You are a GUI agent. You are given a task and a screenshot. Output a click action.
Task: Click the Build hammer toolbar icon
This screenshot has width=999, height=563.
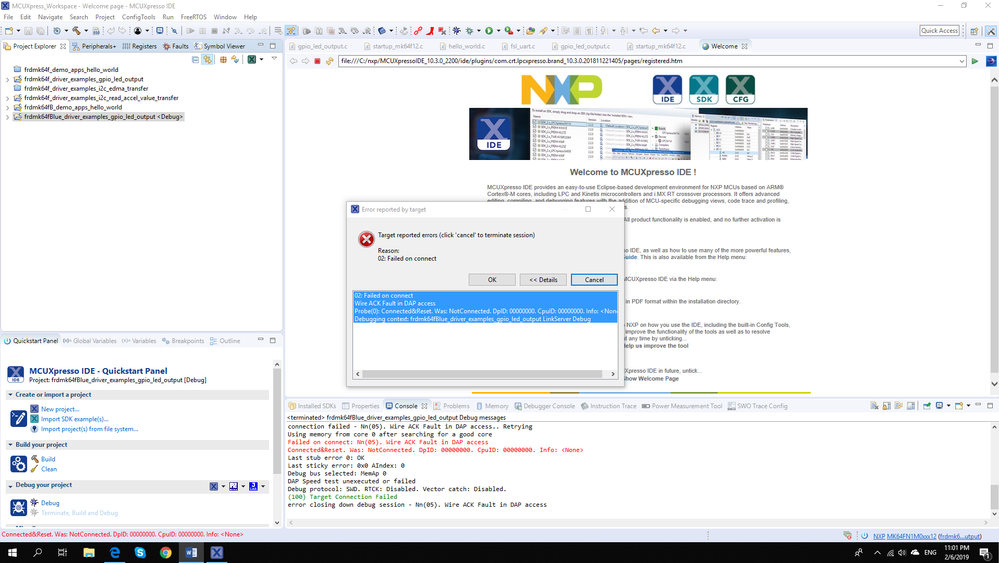(76, 31)
